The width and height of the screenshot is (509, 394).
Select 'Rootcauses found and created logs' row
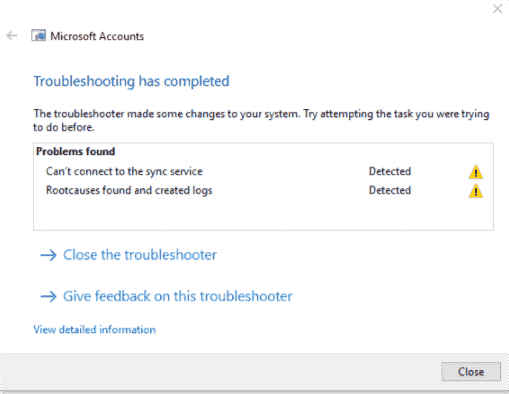click(x=263, y=190)
